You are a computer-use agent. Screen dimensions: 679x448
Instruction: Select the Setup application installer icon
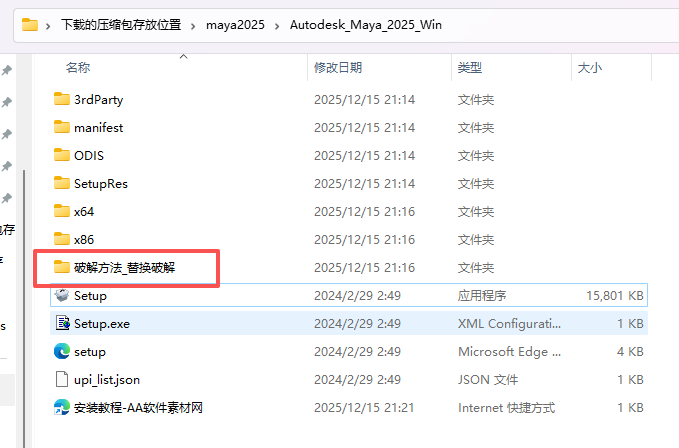click(x=61, y=296)
